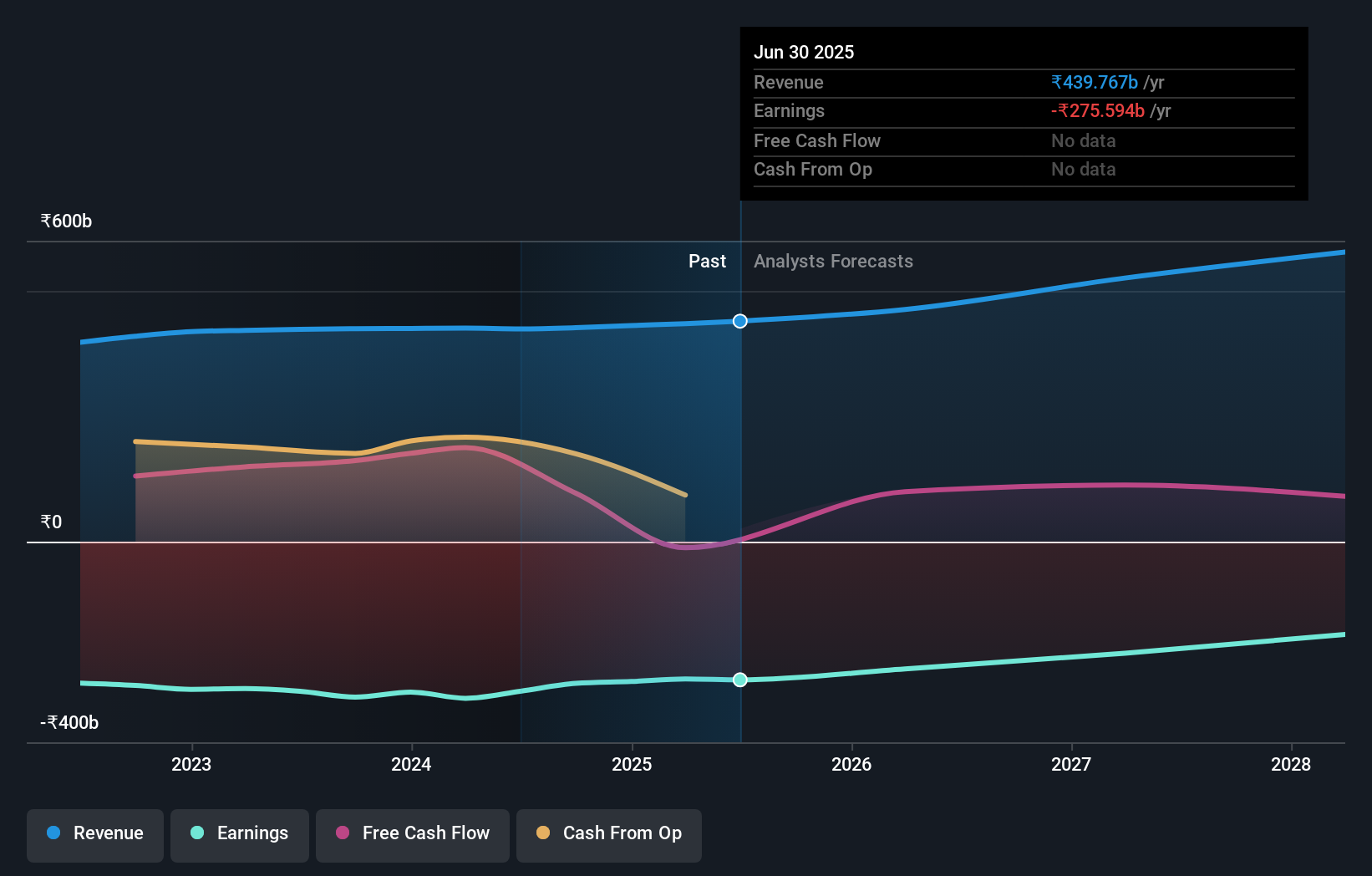Click the 2026 axis label
The image size is (1372, 876).
pyautogui.click(x=851, y=763)
